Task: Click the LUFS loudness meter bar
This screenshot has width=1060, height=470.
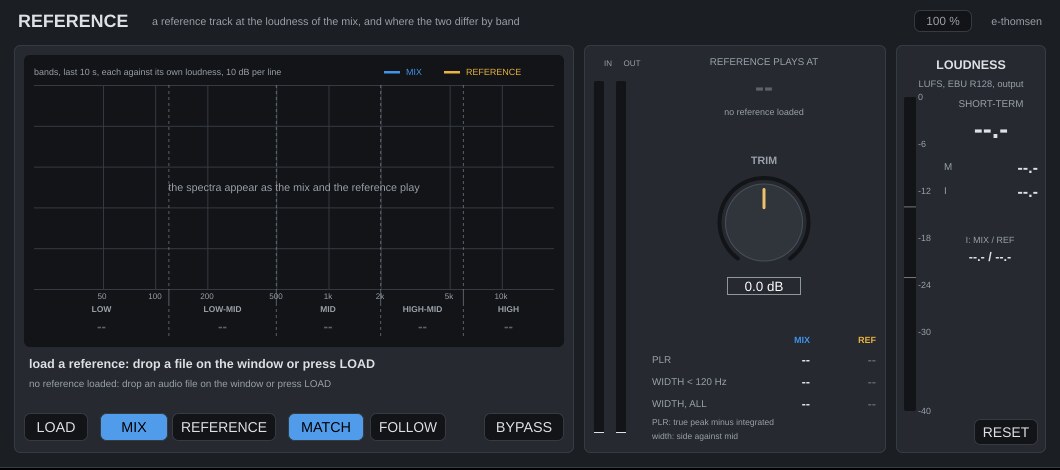Action: pyautogui.click(x=910, y=254)
